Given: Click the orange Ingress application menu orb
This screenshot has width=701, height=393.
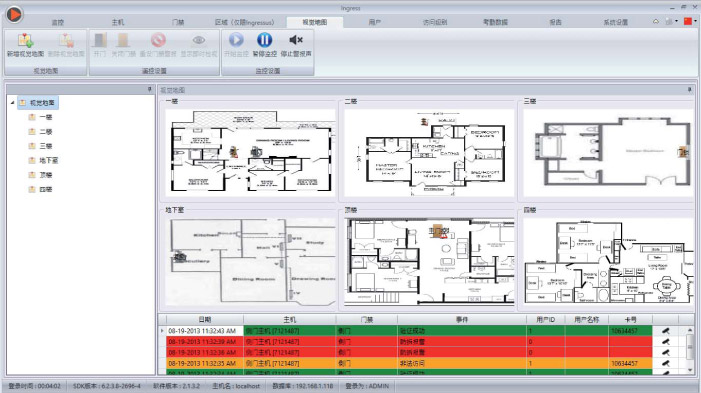Looking at the screenshot, I should click(x=14, y=14).
